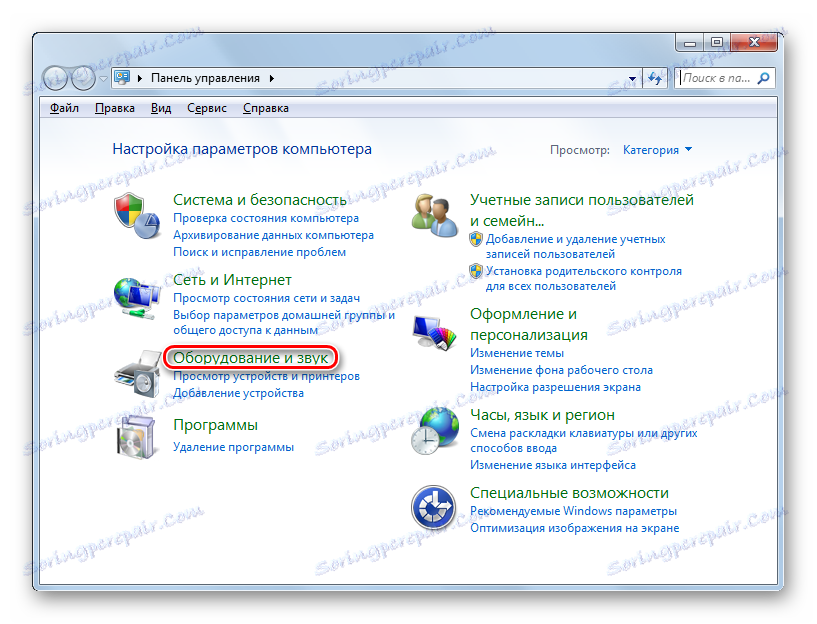Click the Programs install-disc icon
The height and width of the screenshot is (624, 817).
[x=137, y=438]
